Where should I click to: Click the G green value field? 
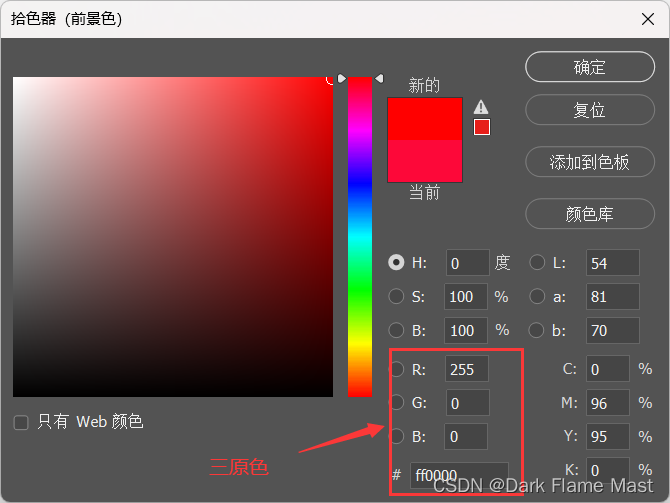pyautogui.click(x=468, y=403)
